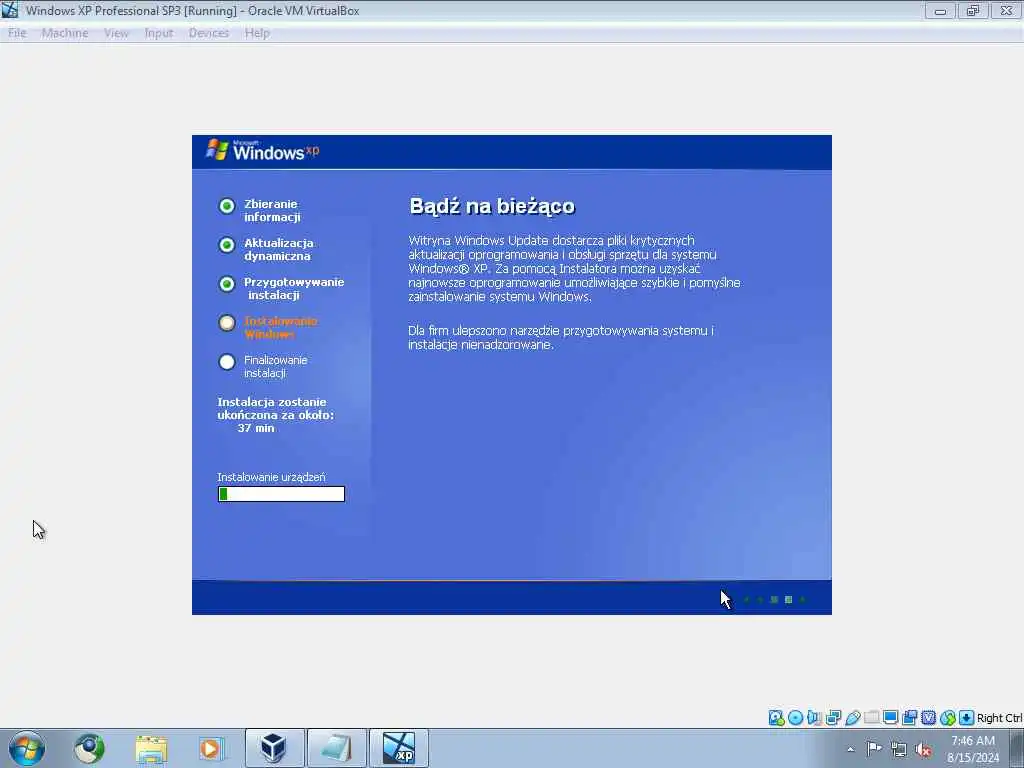The height and width of the screenshot is (768, 1024).
Task: Open the Windows Start menu orb
Action: 27,748
